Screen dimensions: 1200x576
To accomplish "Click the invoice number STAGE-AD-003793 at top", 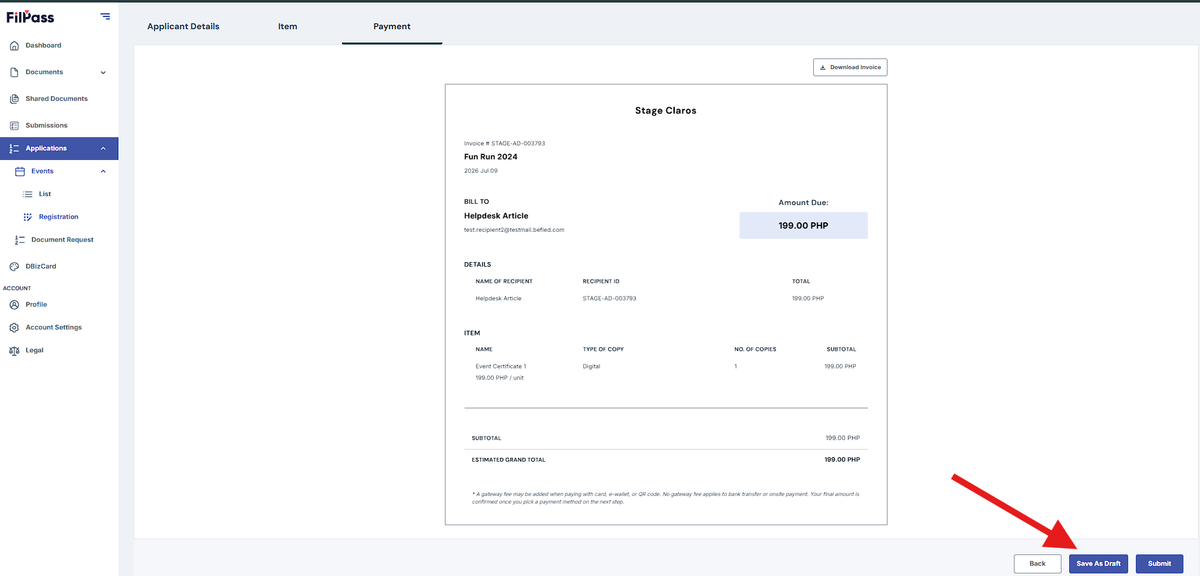I will 518,144.
